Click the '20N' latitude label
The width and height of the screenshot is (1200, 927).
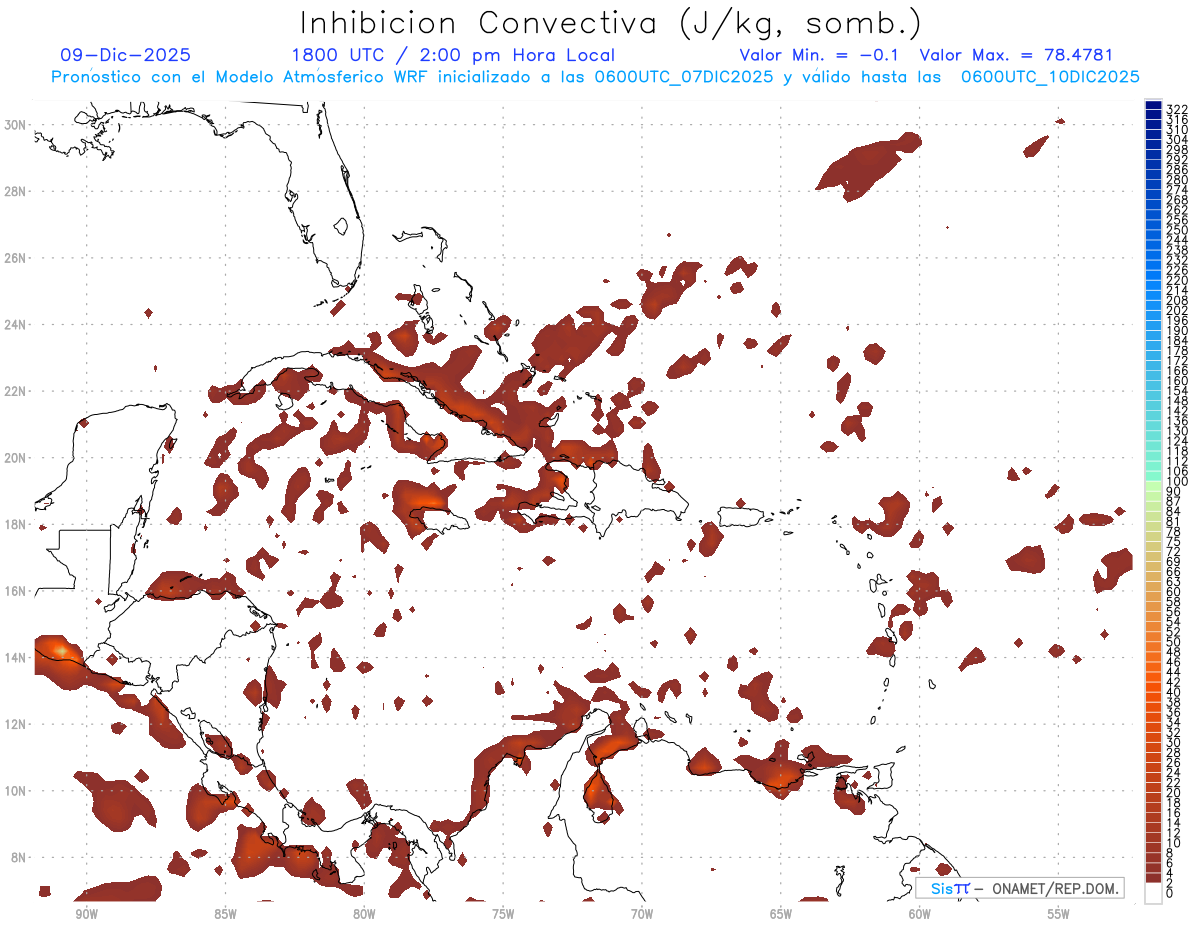click(15, 458)
